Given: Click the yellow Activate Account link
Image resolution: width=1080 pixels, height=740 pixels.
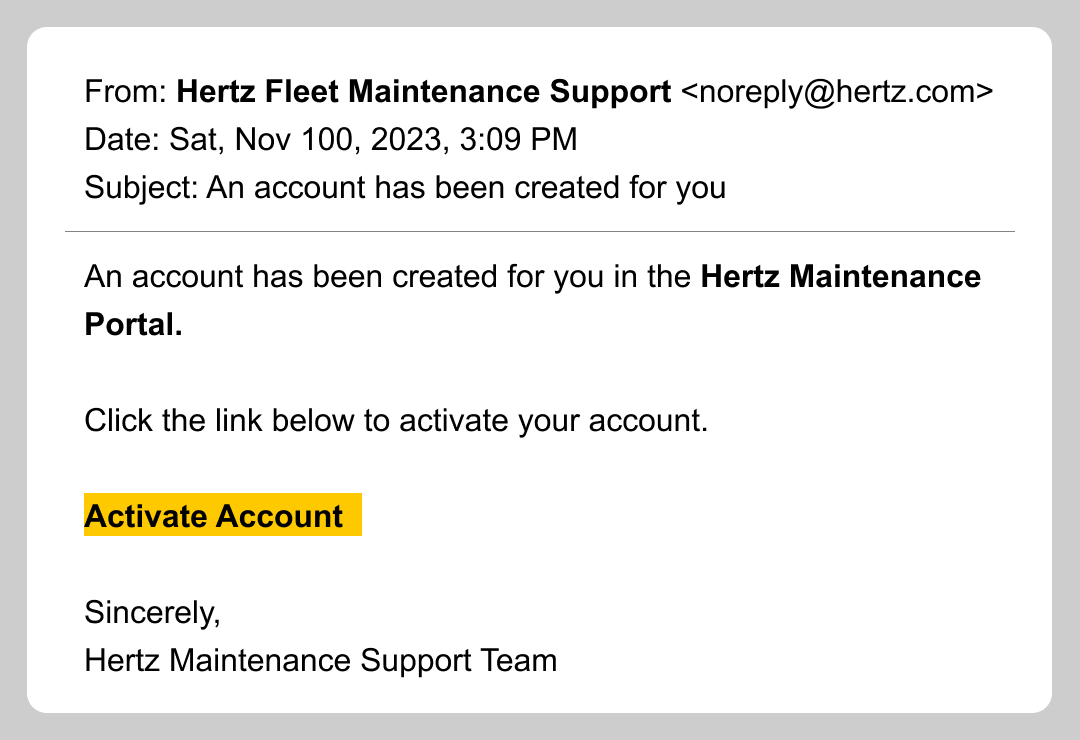Looking at the screenshot, I should (222, 516).
